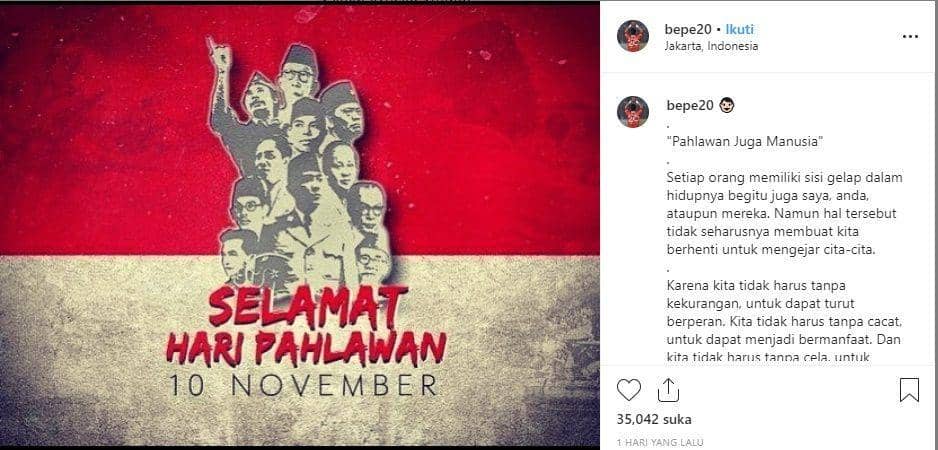Click the bepe20 username in the caption
Viewport: 938px width, 450px height.
click(x=690, y=106)
